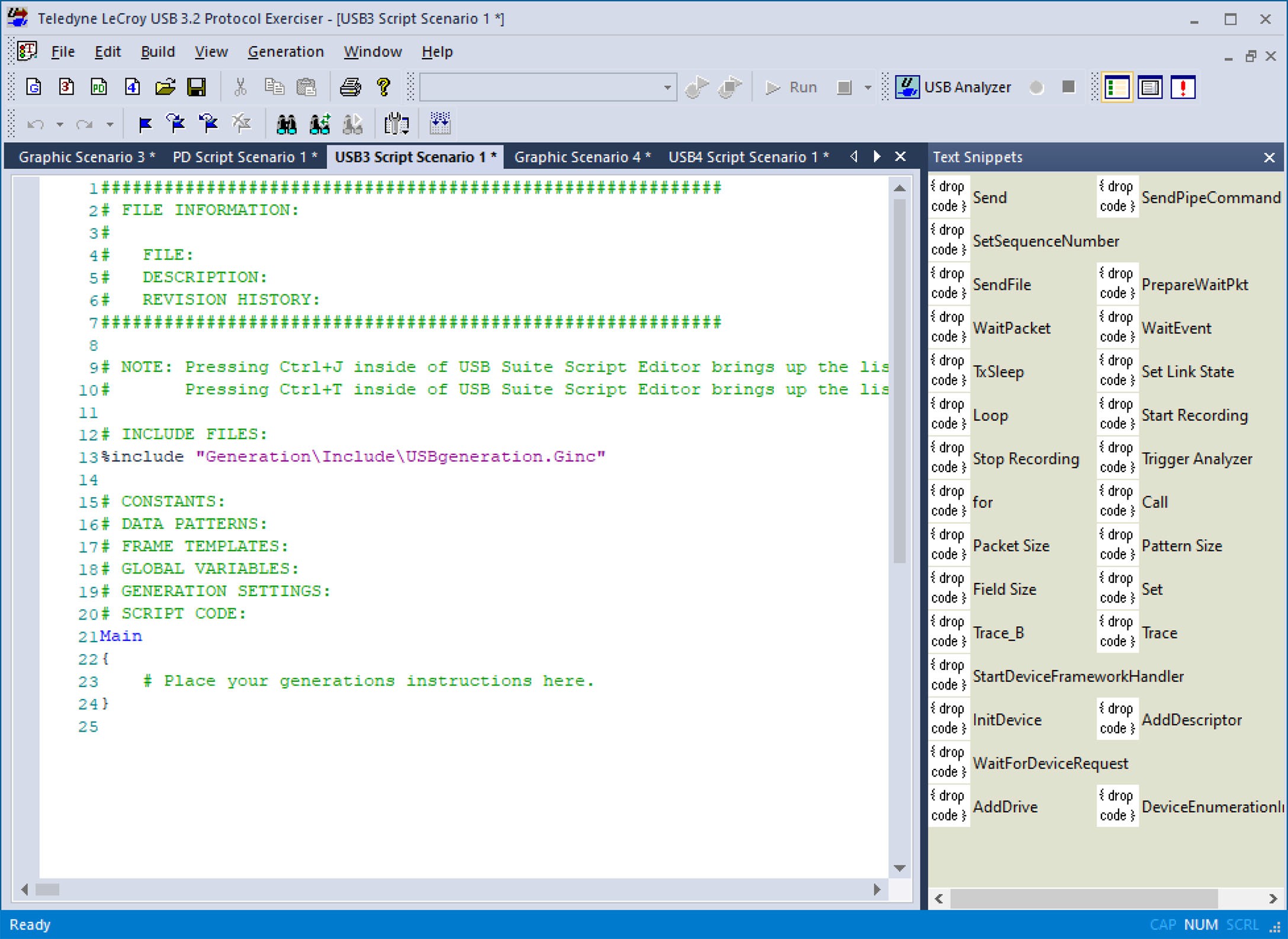The image size is (1288, 939).
Task: Toggle the error output red exclamation button
Action: click(1183, 88)
